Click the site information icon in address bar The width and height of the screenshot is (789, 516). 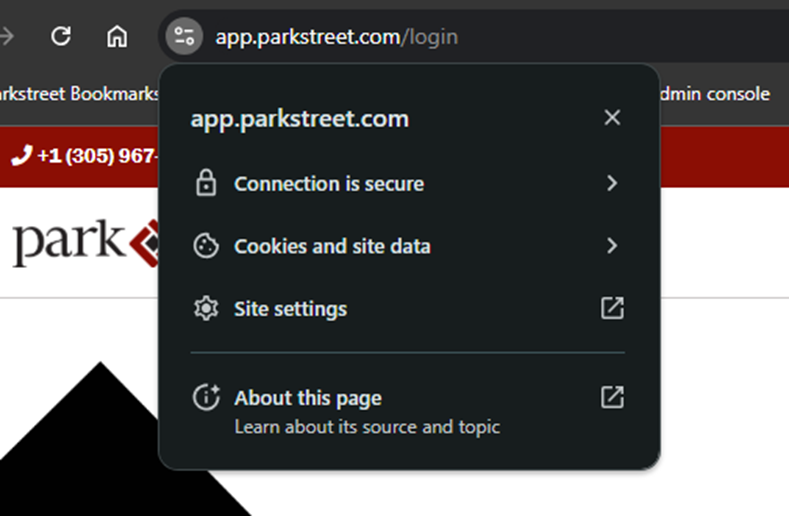coord(184,36)
